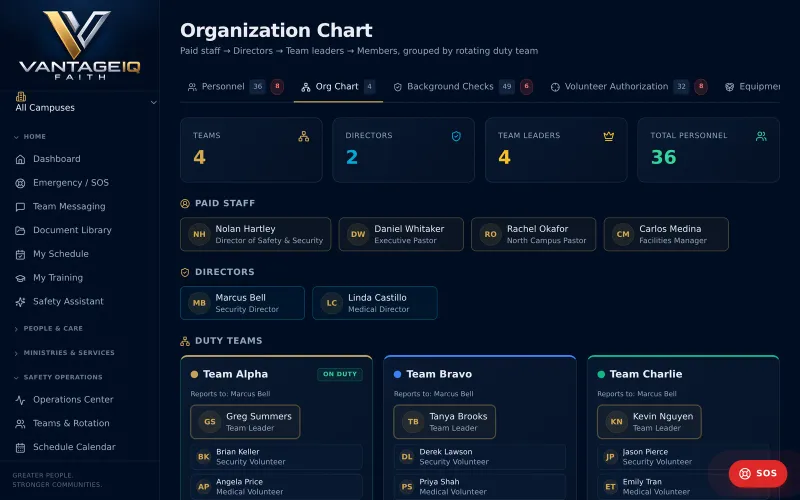The height and width of the screenshot is (500, 800).
Task: Open Marcus Bell director card
Action: click(x=242, y=303)
